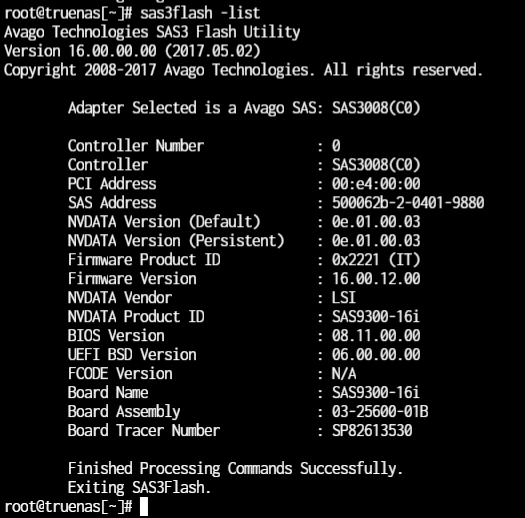Click the FCODE Version value N/A
This screenshot has width=525, height=518.
(x=344, y=374)
